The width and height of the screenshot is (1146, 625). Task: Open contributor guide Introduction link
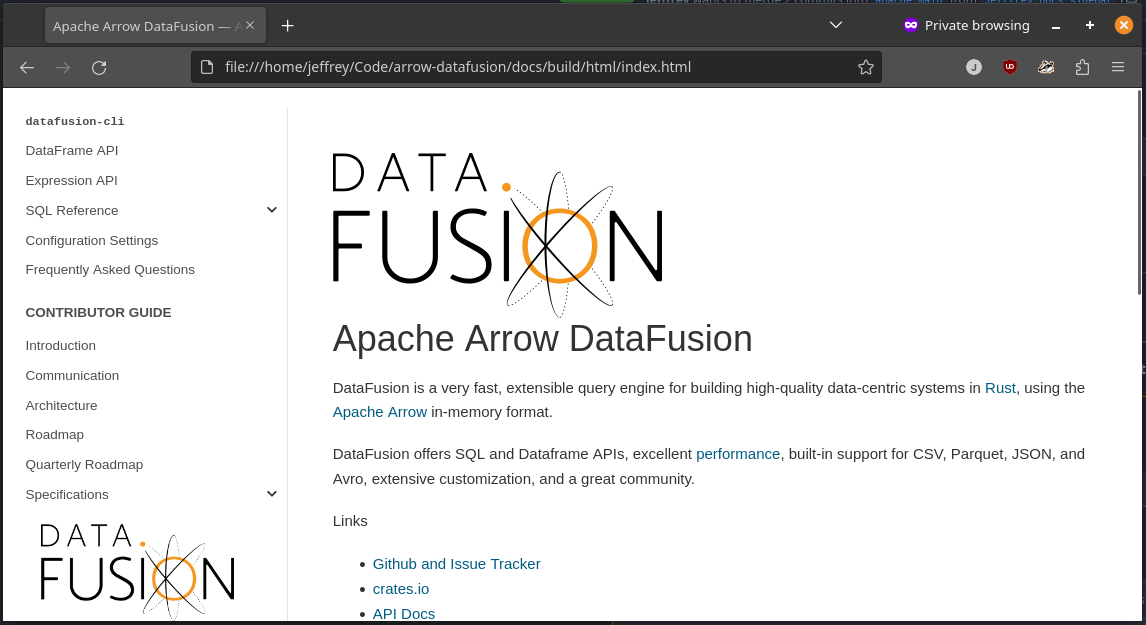coord(61,346)
